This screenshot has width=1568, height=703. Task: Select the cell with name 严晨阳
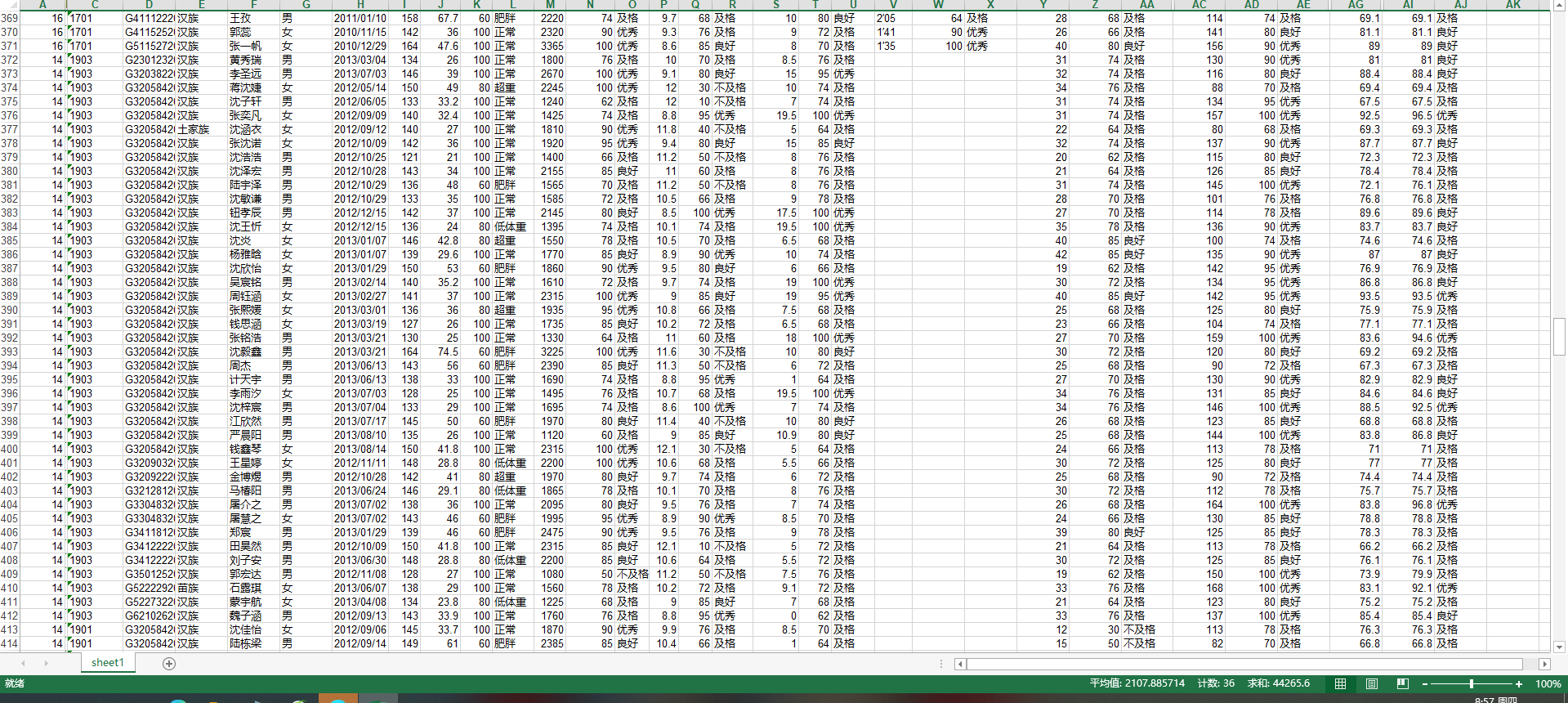[253, 435]
